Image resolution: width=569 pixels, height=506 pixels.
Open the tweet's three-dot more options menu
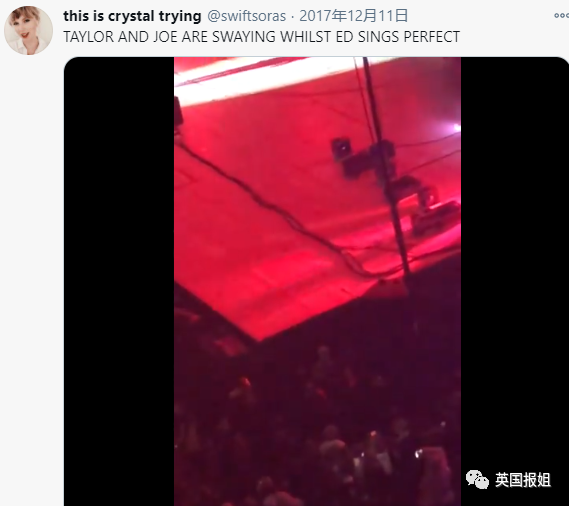coord(561,16)
